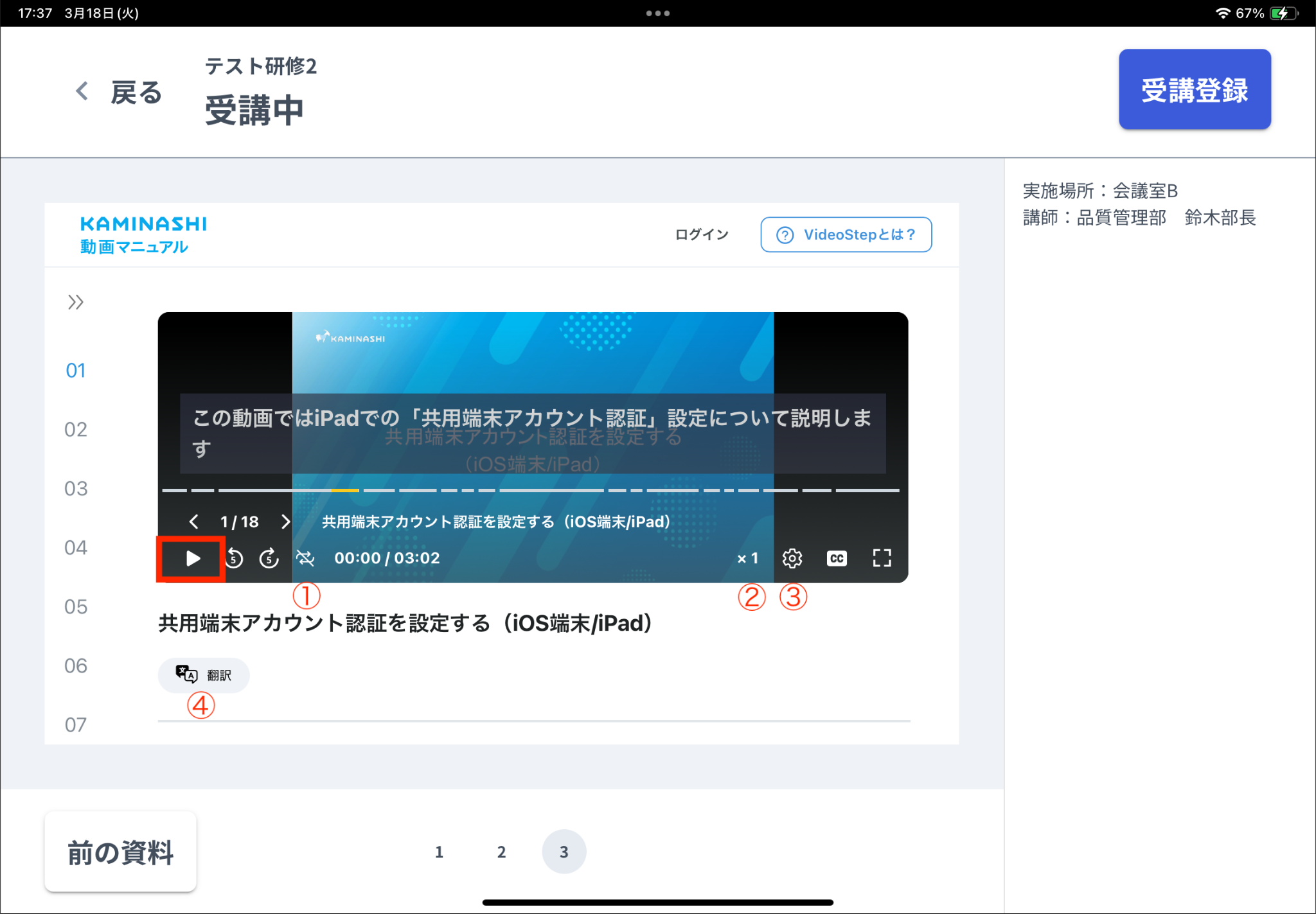1316x914 pixels.
Task: Play the video with the play button
Action: click(192, 558)
